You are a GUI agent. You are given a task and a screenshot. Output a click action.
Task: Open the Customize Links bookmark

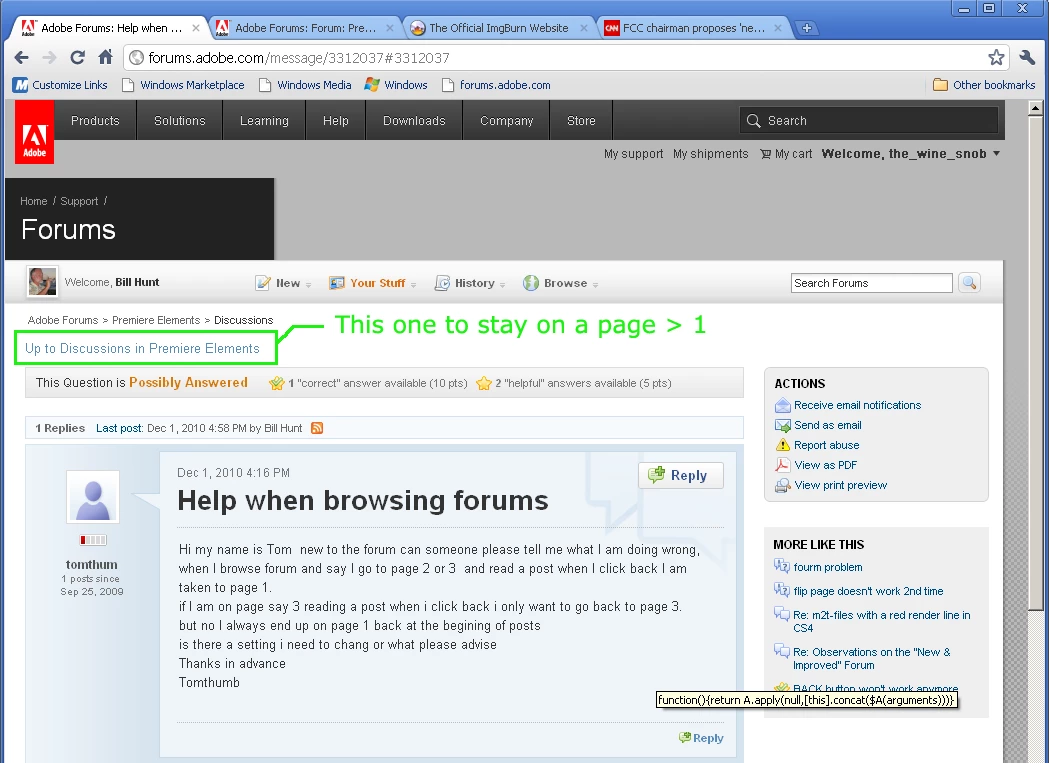click(60, 85)
